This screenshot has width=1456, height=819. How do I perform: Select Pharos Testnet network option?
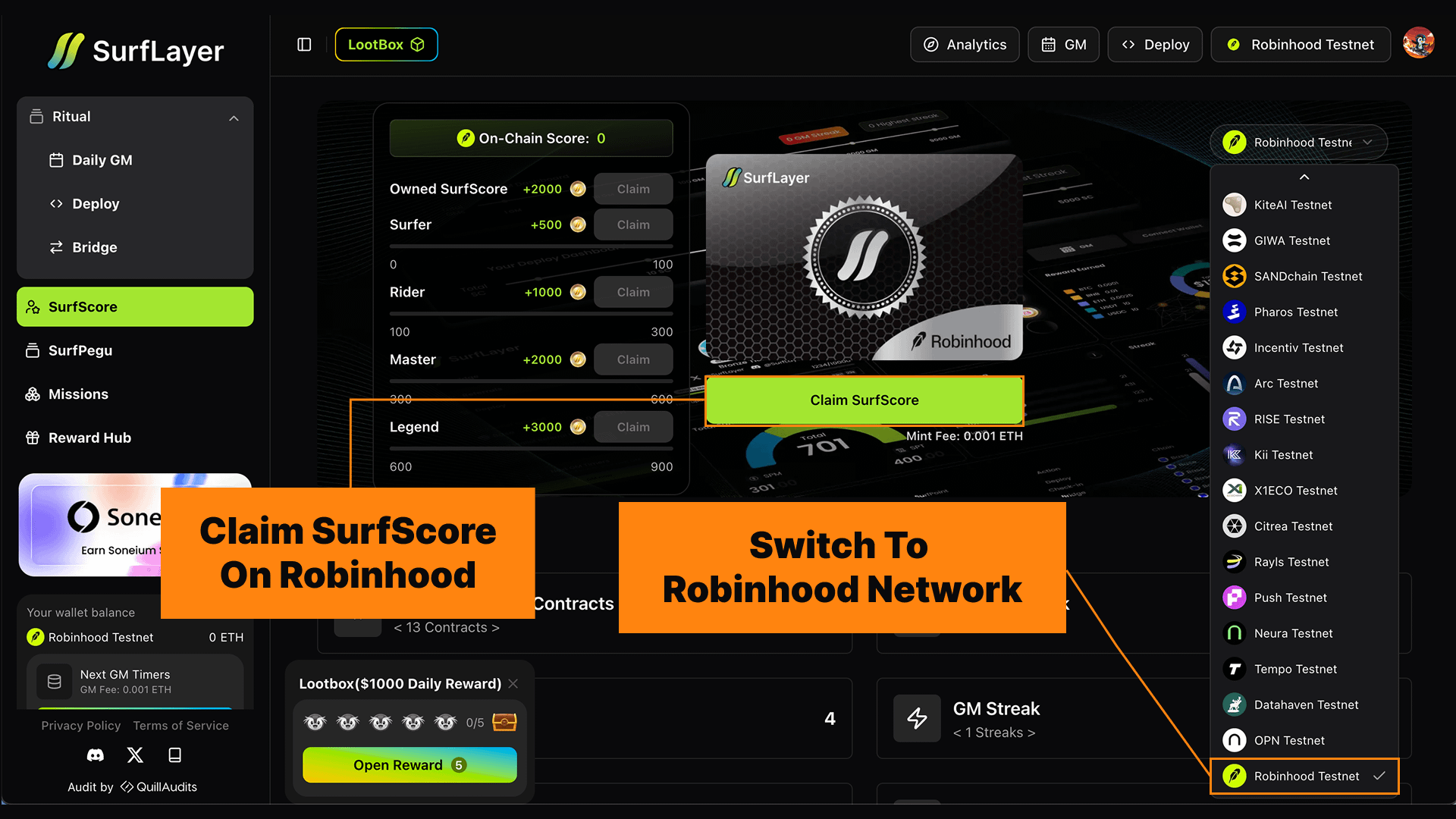point(1295,312)
